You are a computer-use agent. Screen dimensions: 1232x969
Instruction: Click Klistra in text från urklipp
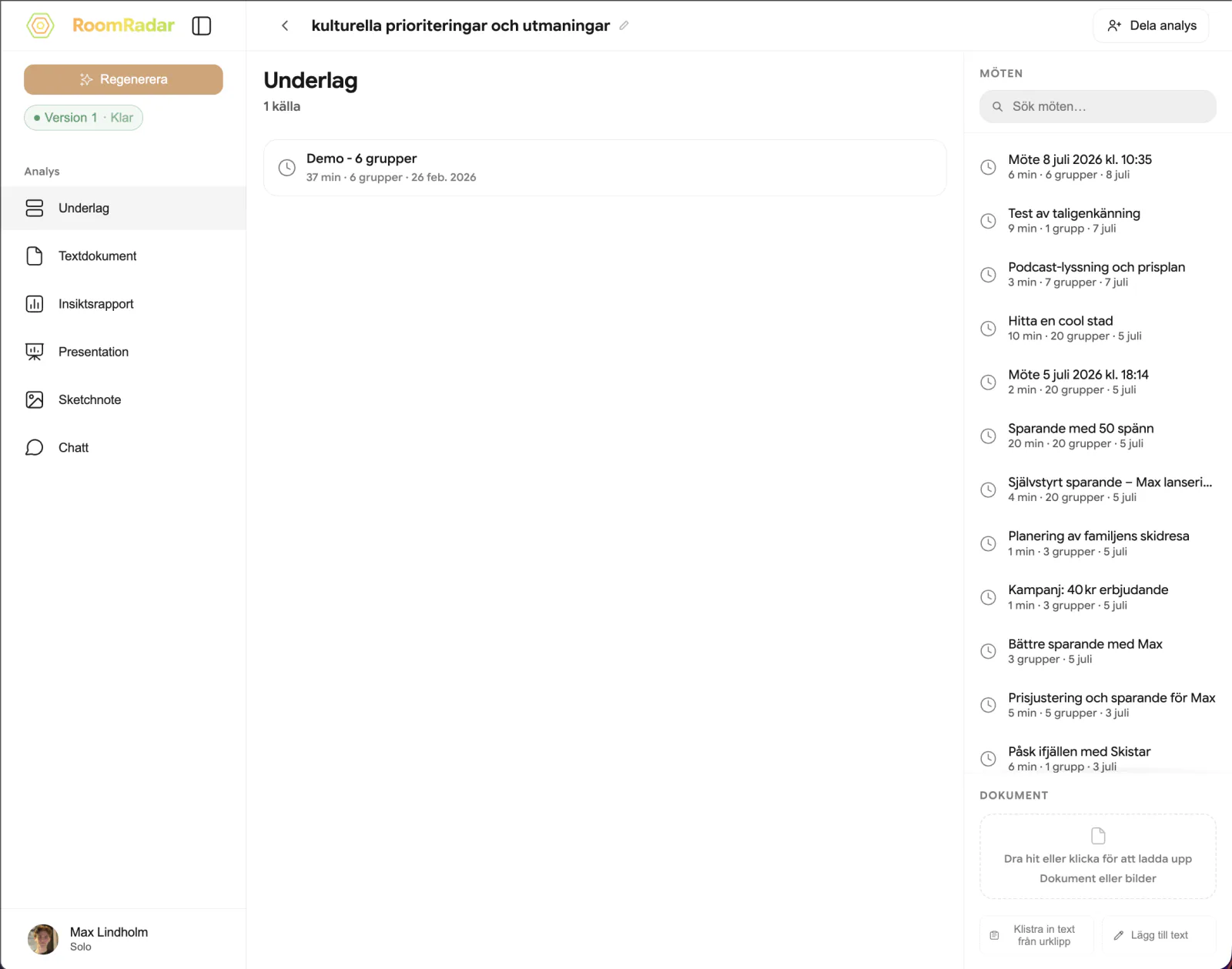[x=1036, y=935]
